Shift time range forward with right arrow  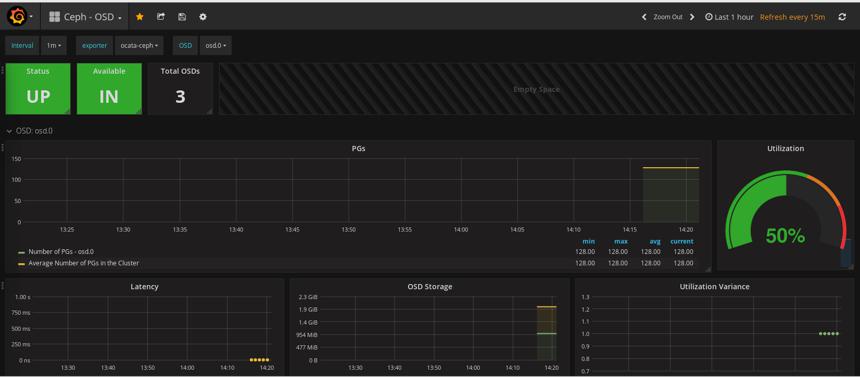[692, 17]
